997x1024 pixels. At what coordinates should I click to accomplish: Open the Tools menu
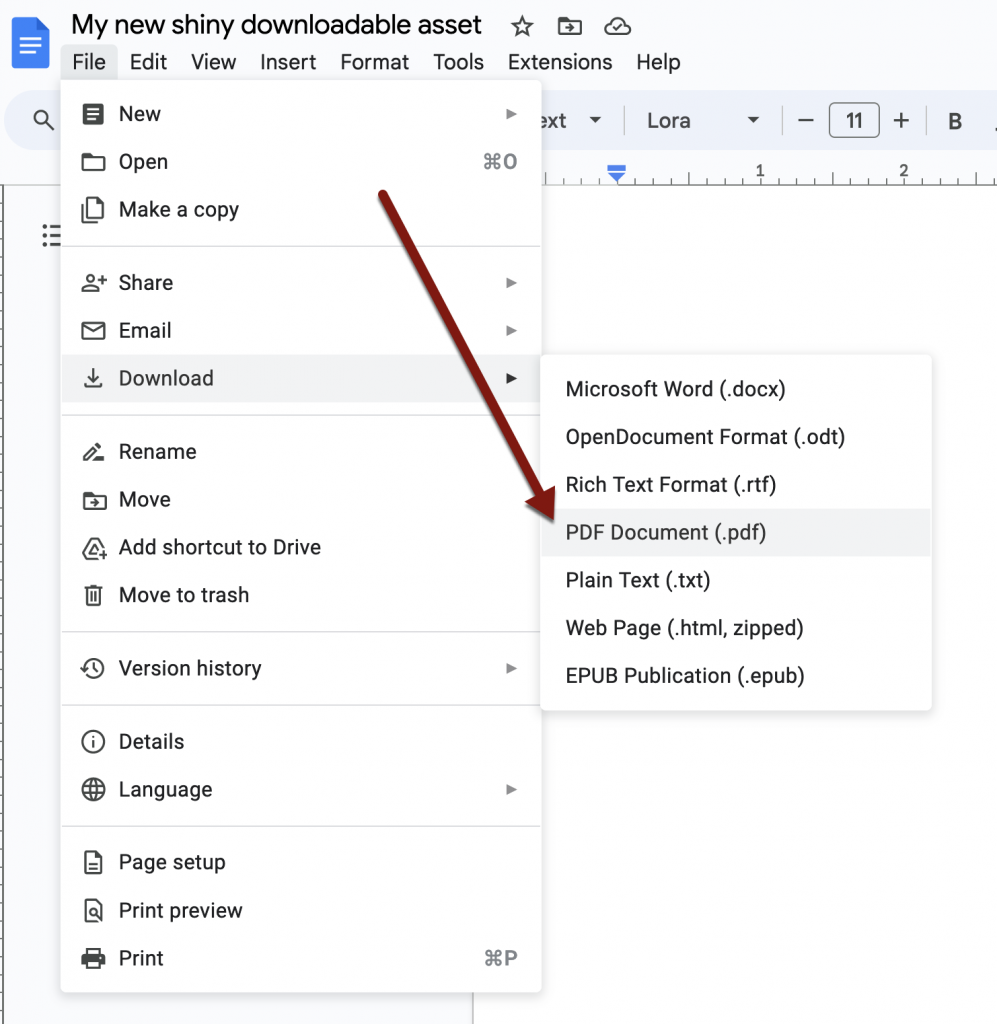point(458,62)
